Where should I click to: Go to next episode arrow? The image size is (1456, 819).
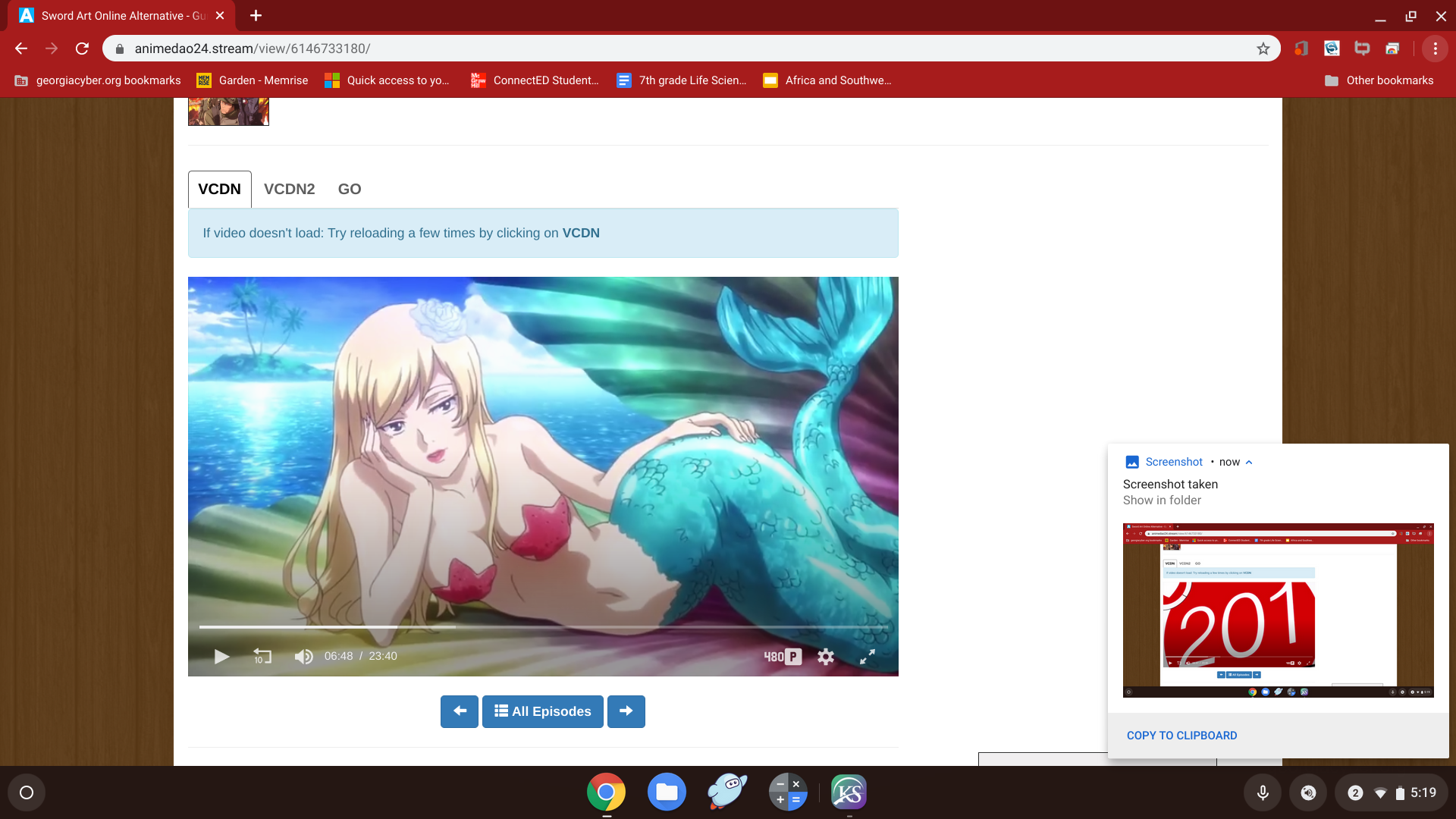(x=626, y=711)
